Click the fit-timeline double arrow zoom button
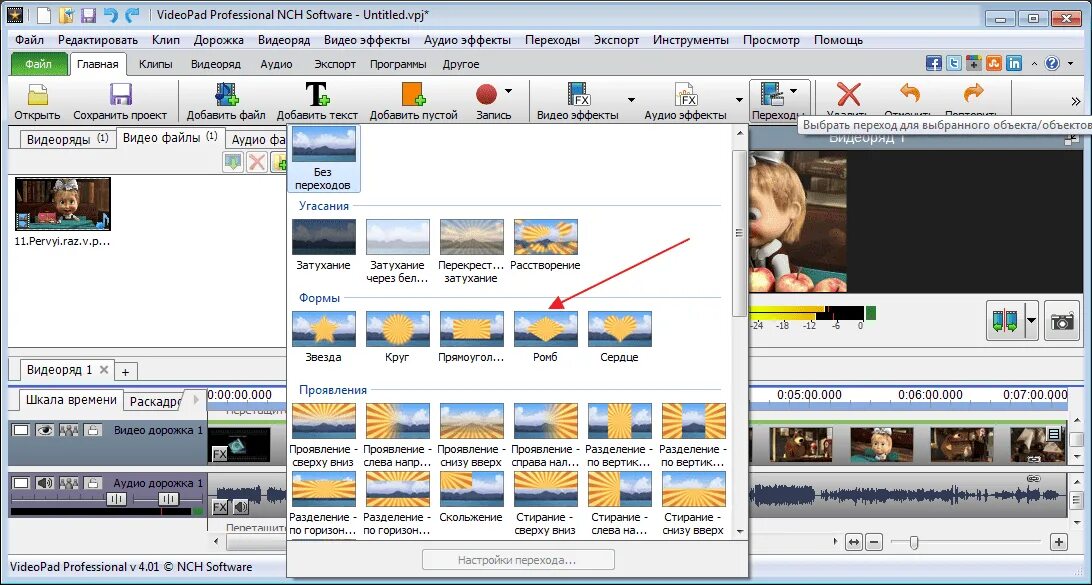This screenshot has width=1092, height=585. pos(854,542)
